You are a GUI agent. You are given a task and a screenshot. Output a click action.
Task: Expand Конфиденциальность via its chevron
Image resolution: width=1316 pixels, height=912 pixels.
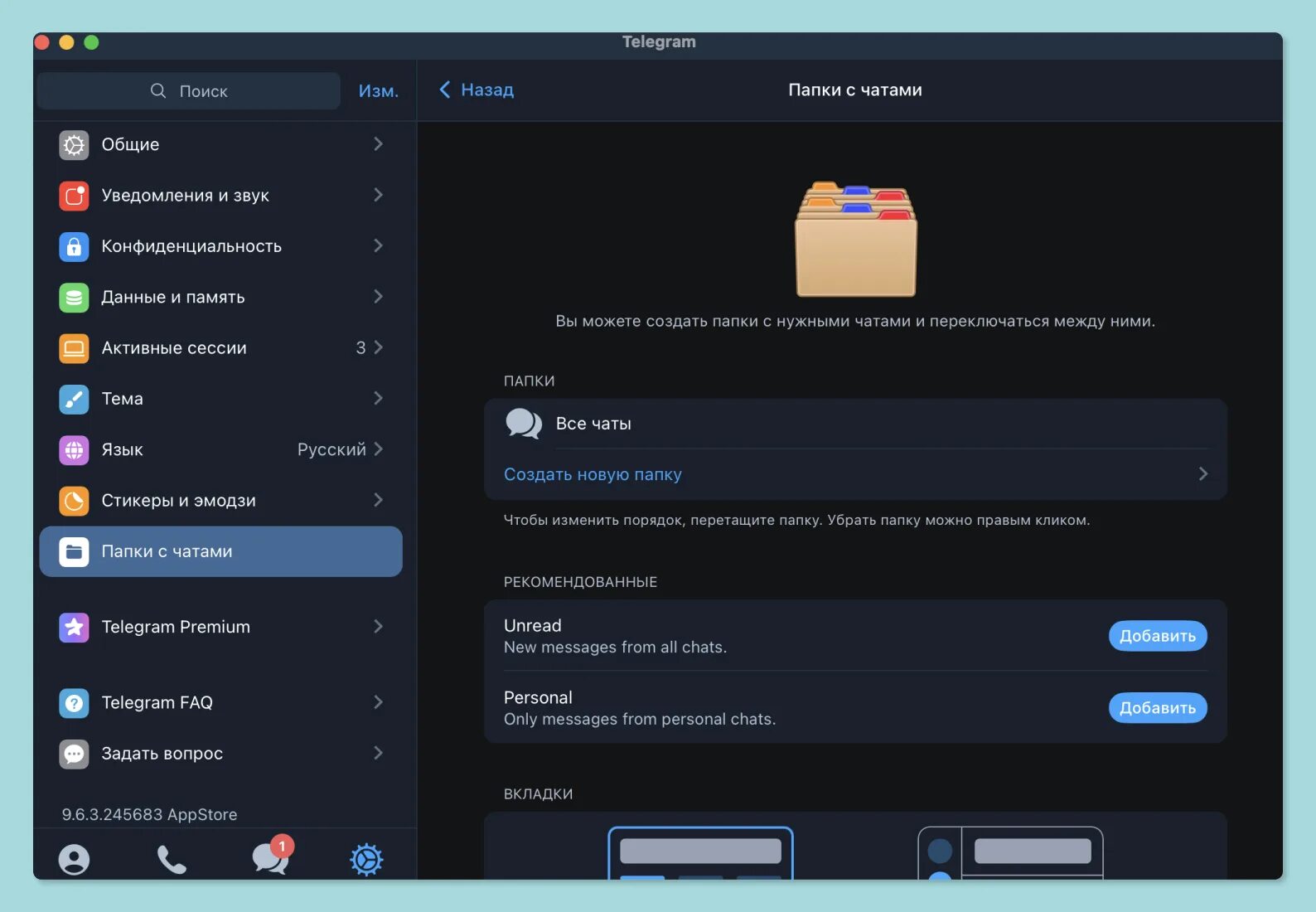pos(378,245)
